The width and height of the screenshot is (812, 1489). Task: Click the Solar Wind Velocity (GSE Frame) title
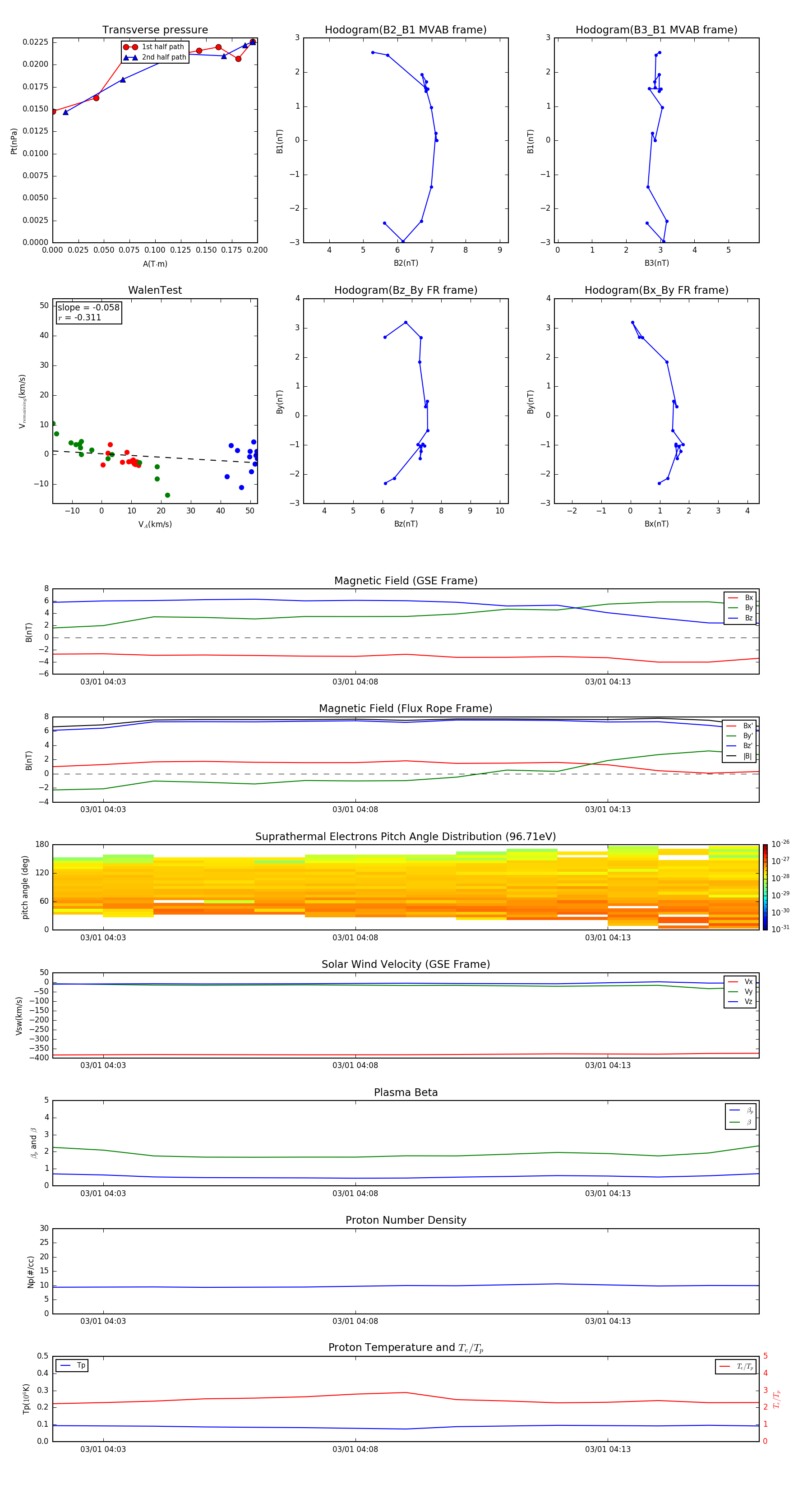click(406, 965)
